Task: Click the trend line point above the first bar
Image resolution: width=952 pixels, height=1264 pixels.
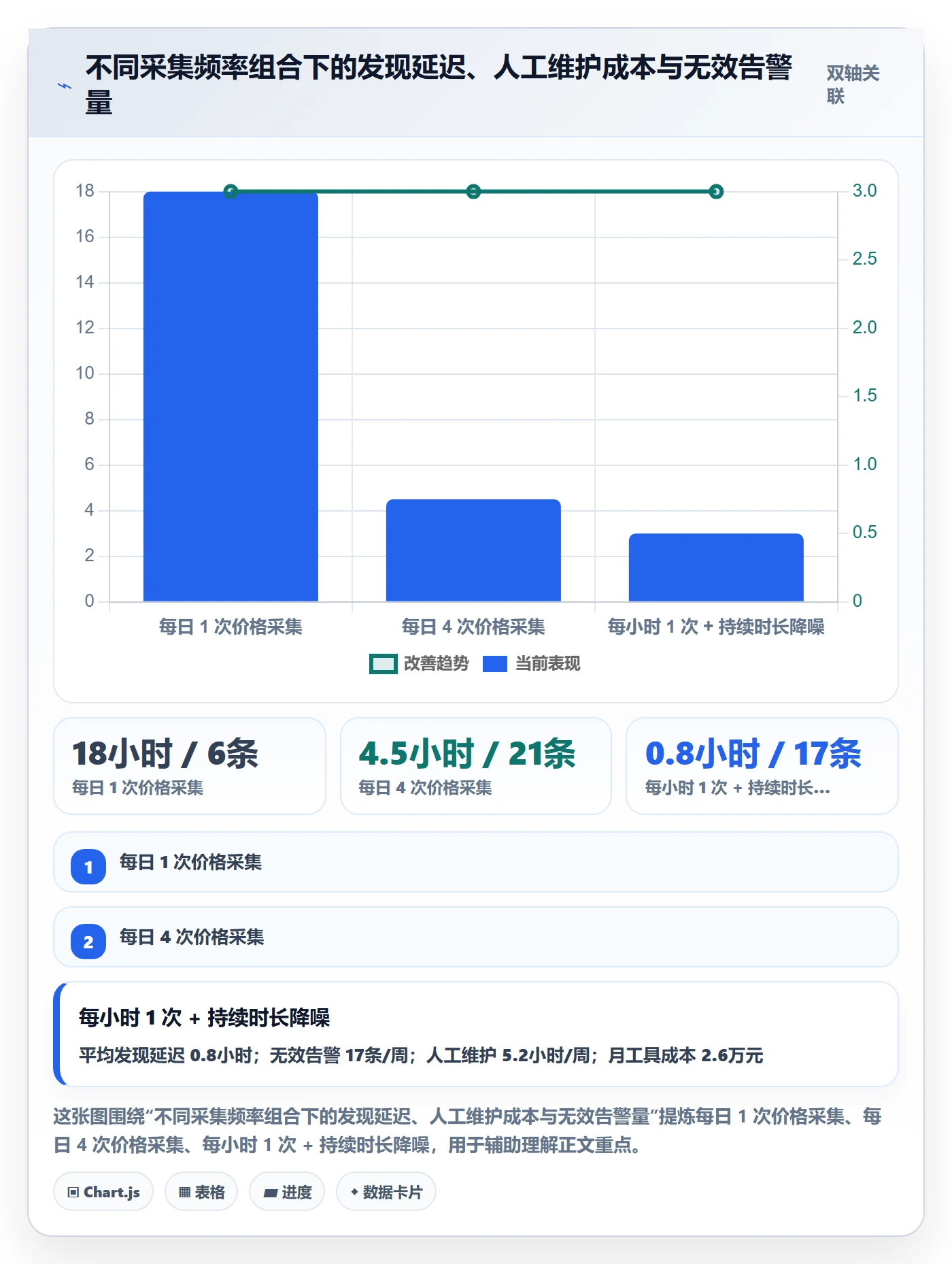Action: point(231,192)
